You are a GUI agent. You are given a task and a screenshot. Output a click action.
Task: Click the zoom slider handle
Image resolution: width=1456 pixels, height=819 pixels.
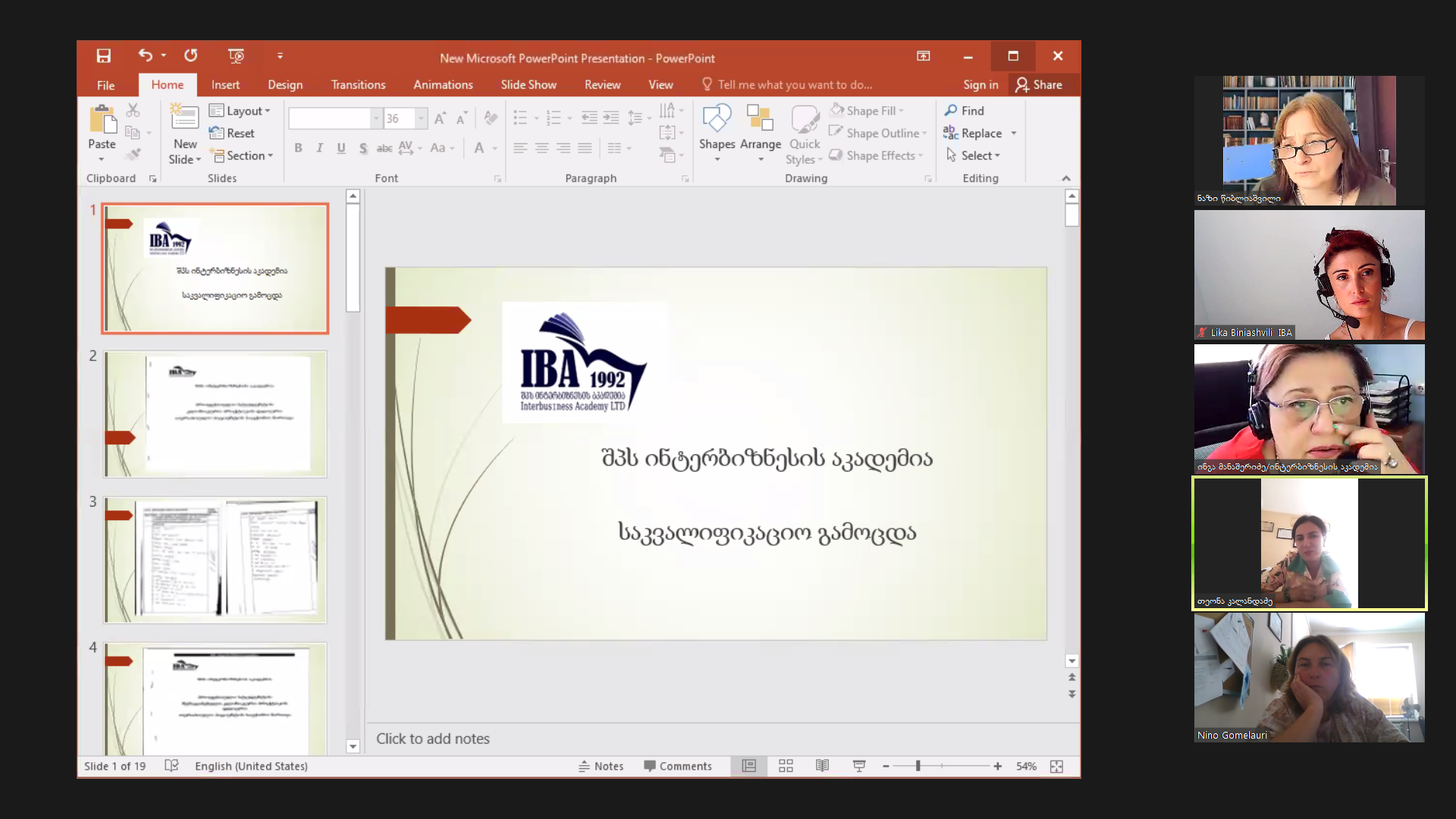[918, 767]
